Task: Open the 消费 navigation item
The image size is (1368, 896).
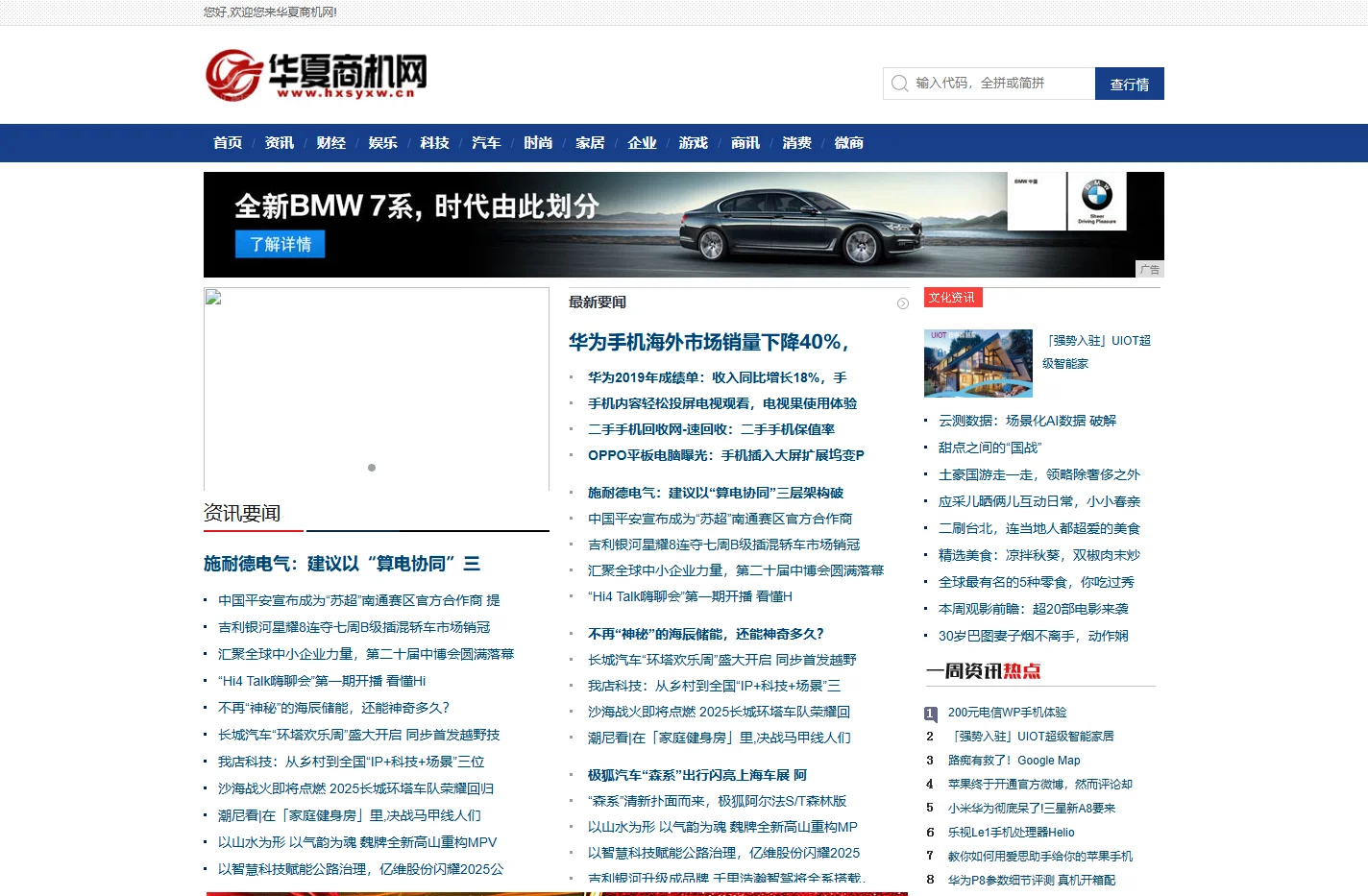Action: coord(797,143)
